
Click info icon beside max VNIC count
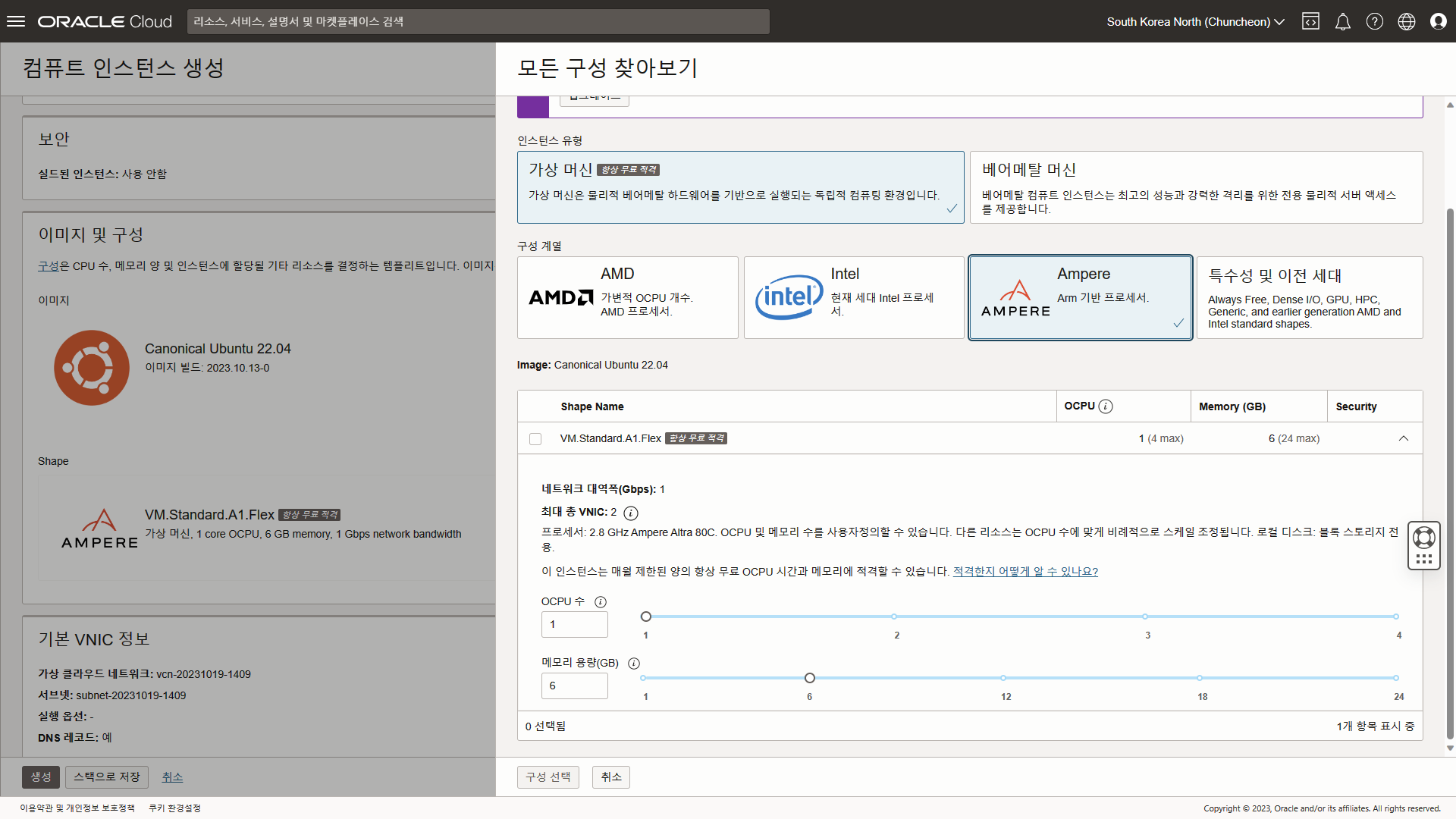pos(630,513)
